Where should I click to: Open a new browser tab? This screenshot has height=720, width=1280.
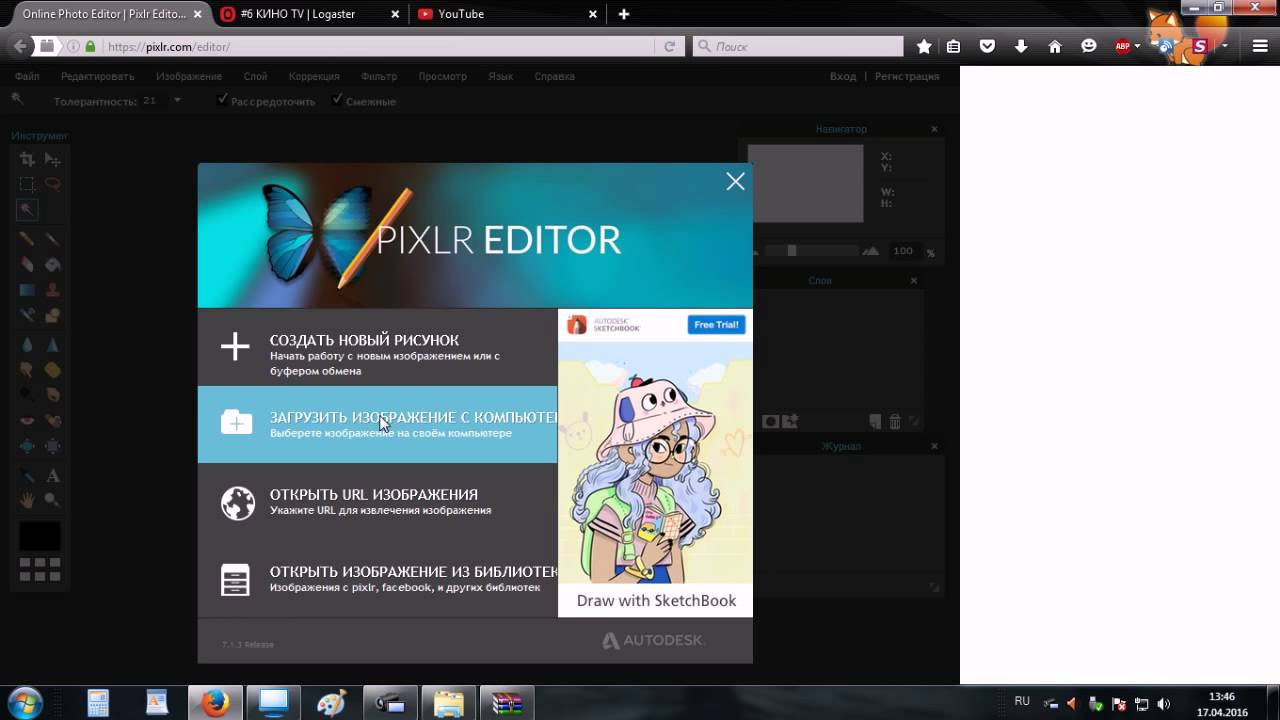coord(624,14)
